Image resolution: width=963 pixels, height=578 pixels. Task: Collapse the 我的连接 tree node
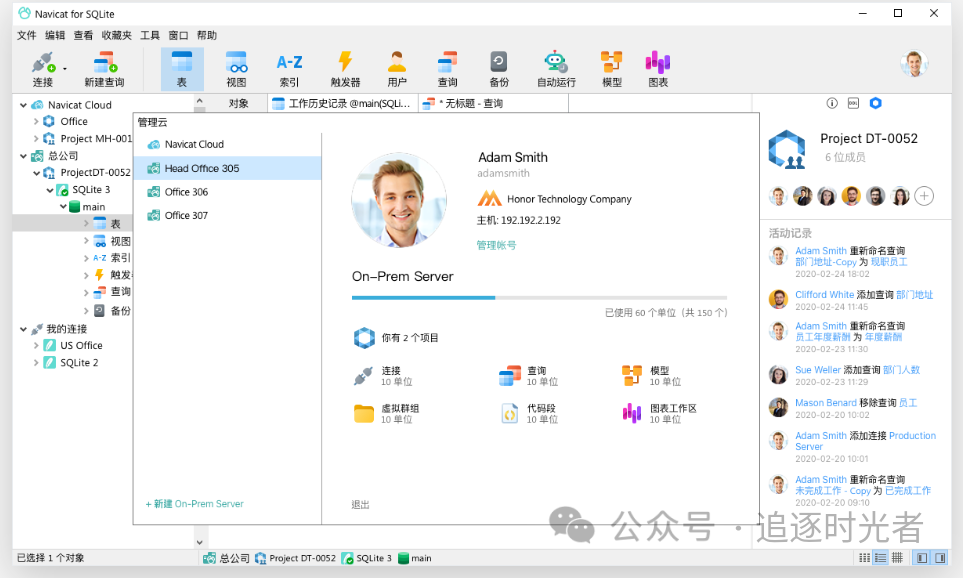coord(23,329)
